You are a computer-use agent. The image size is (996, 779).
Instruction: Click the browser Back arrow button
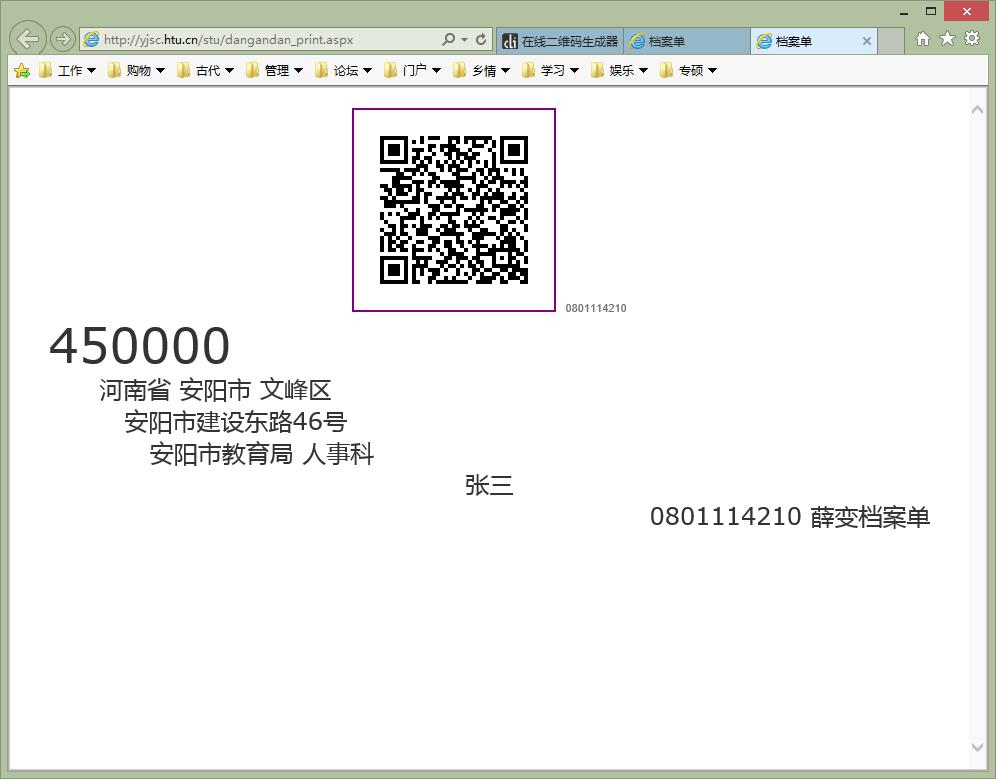pyautogui.click(x=28, y=40)
